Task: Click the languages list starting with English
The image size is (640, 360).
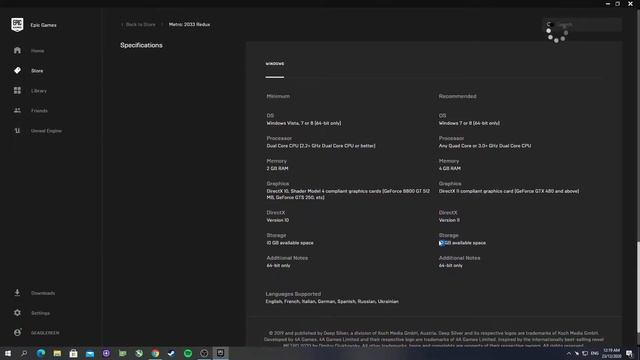Action: point(332,302)
